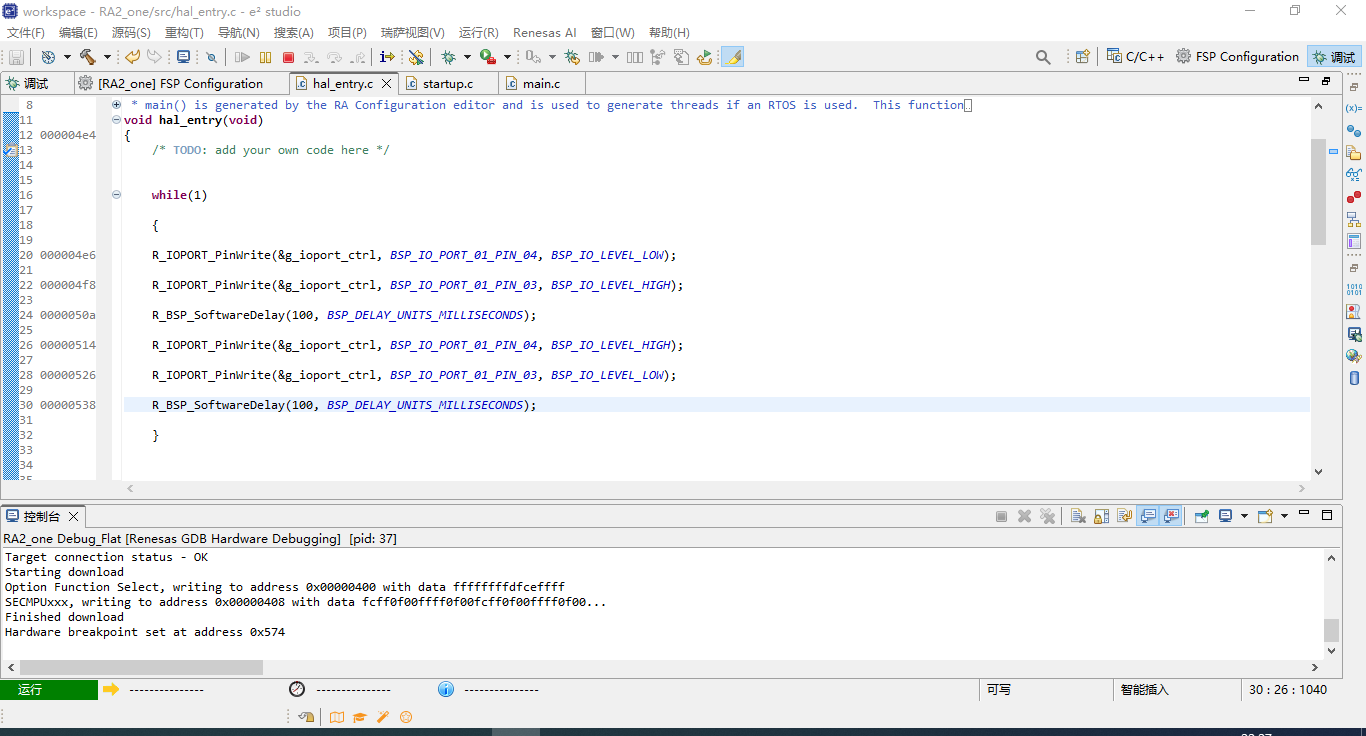Click the orange map icon at bottom
Image resolution: width=1366 pixels, height=736 pixels.
(337, 717)
